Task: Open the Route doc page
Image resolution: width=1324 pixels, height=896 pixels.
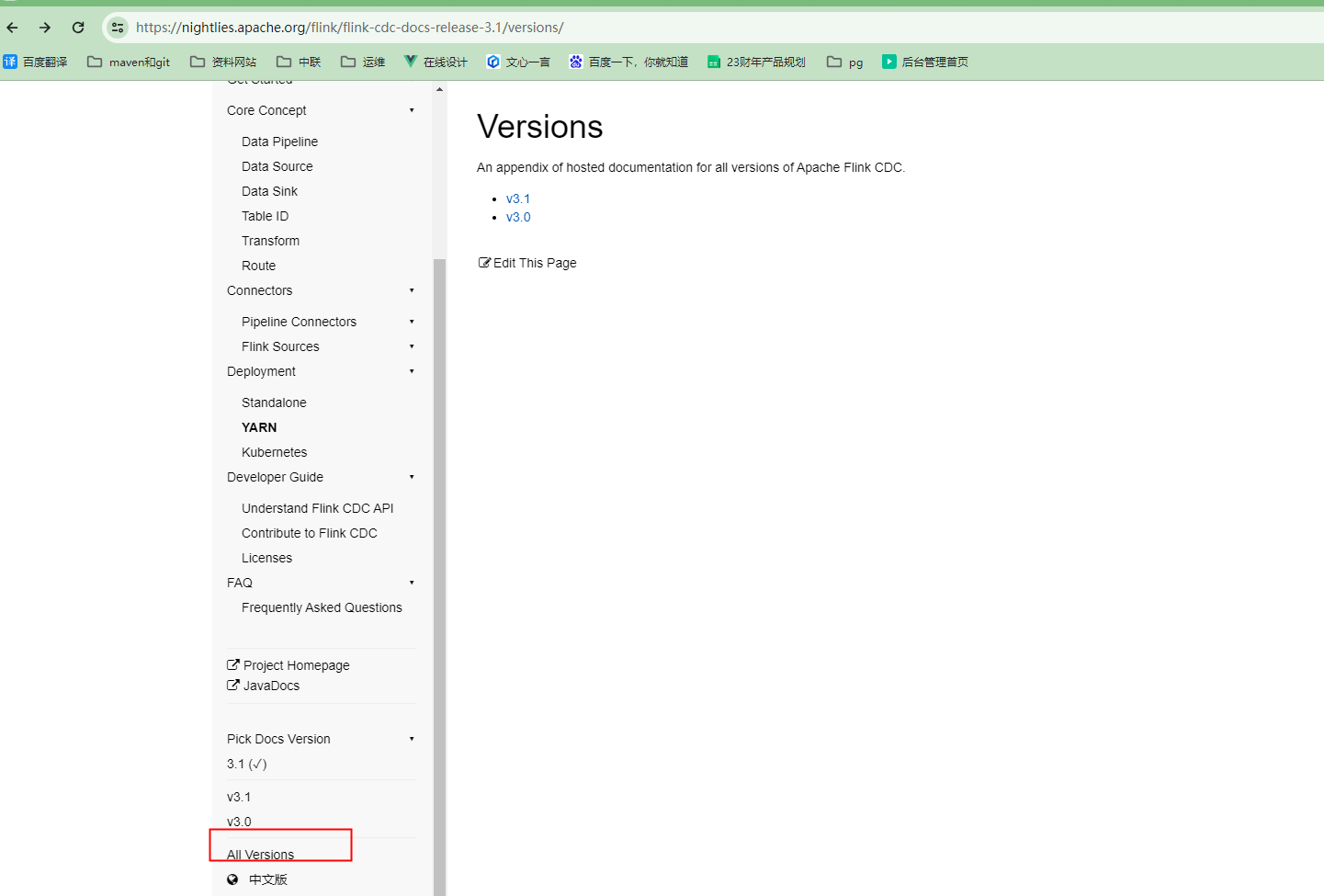Action: click(x=258, y=266)
